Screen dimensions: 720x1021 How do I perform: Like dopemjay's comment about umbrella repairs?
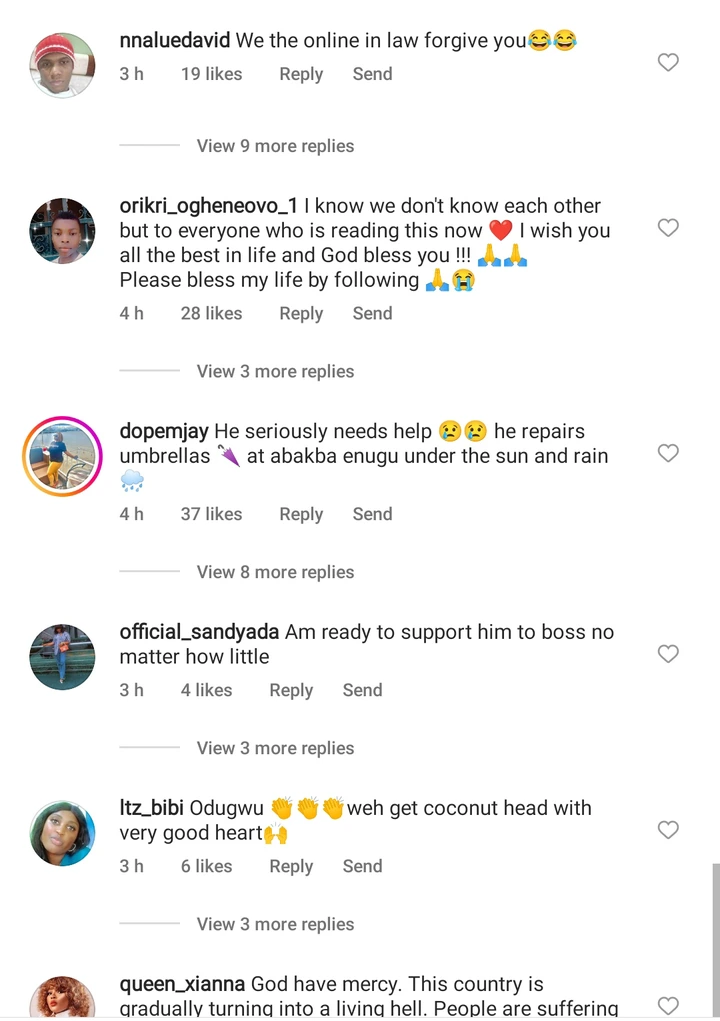[x=668, y=454]
